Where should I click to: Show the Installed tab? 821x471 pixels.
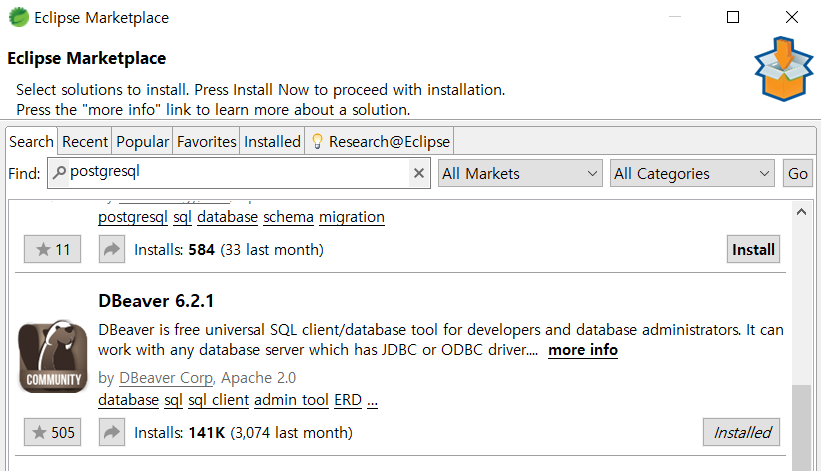pos(272,141)
